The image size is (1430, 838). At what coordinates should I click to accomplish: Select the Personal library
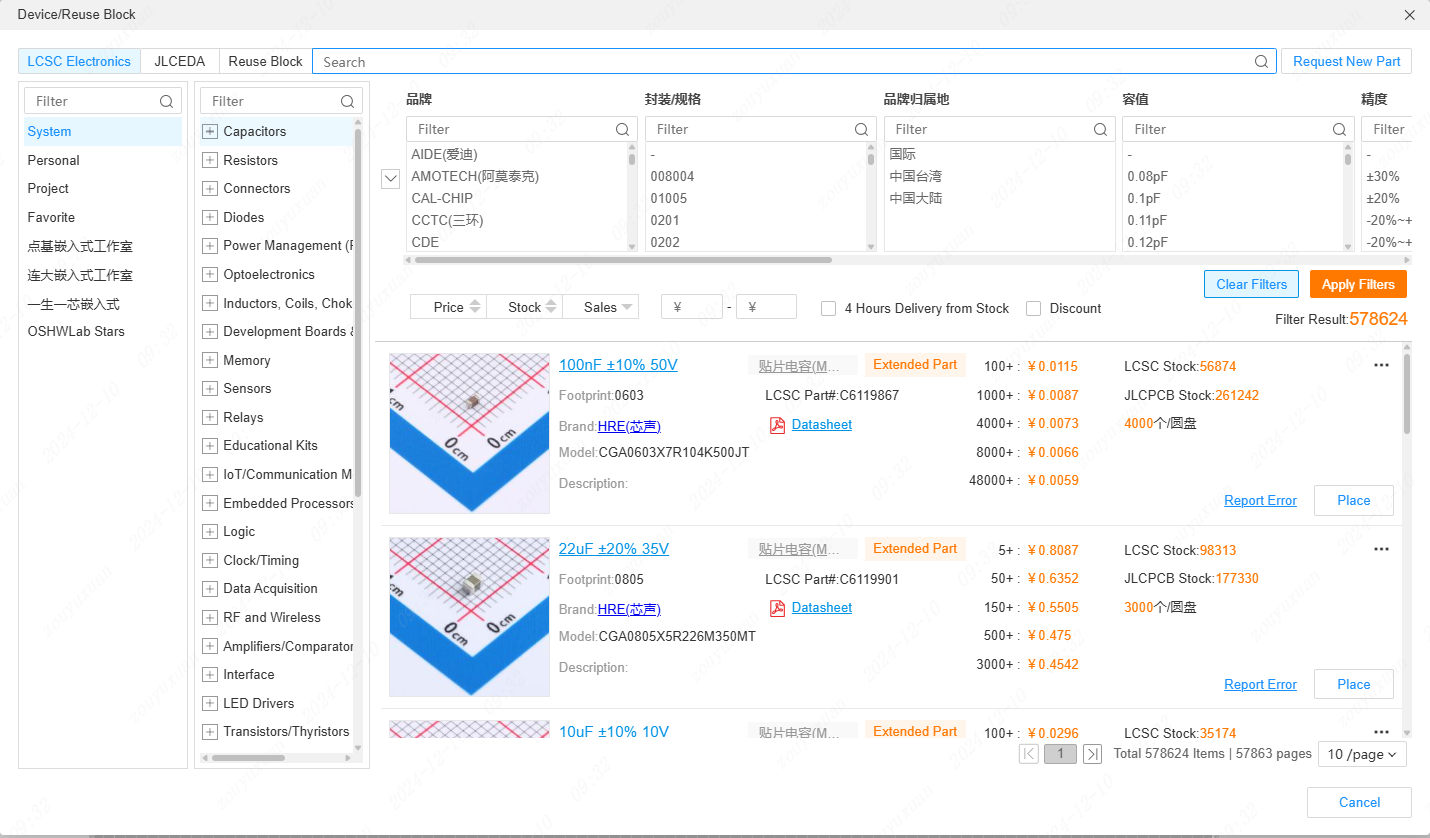53,160
